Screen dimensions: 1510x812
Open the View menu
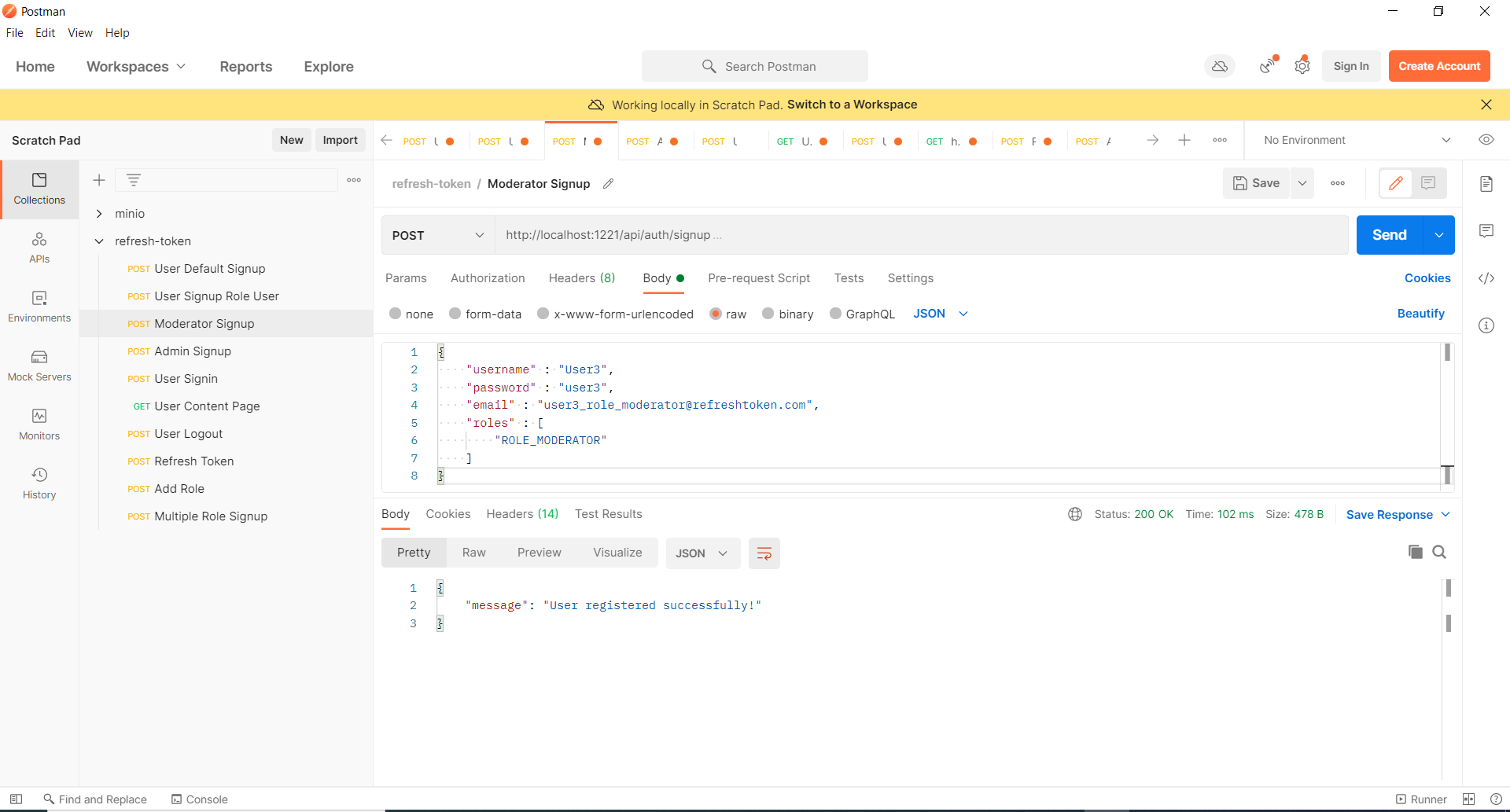pyautogui.click(x=80, y=33)
